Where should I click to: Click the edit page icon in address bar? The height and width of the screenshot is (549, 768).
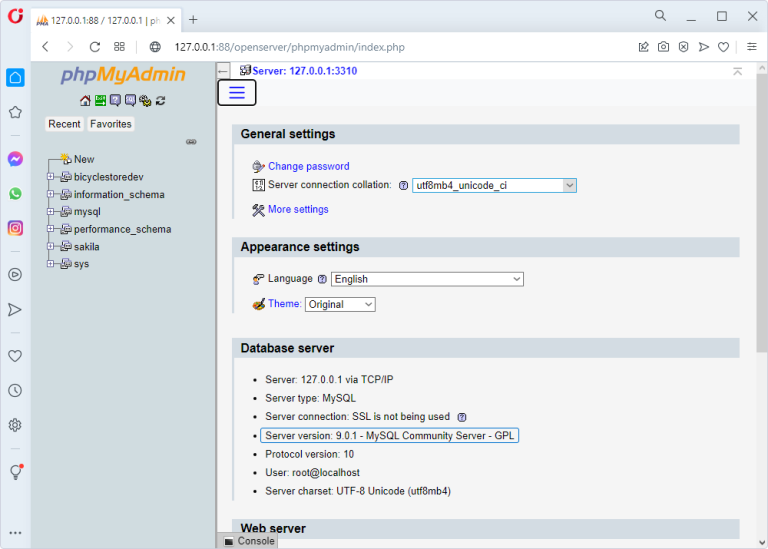(x=644, y=47)
